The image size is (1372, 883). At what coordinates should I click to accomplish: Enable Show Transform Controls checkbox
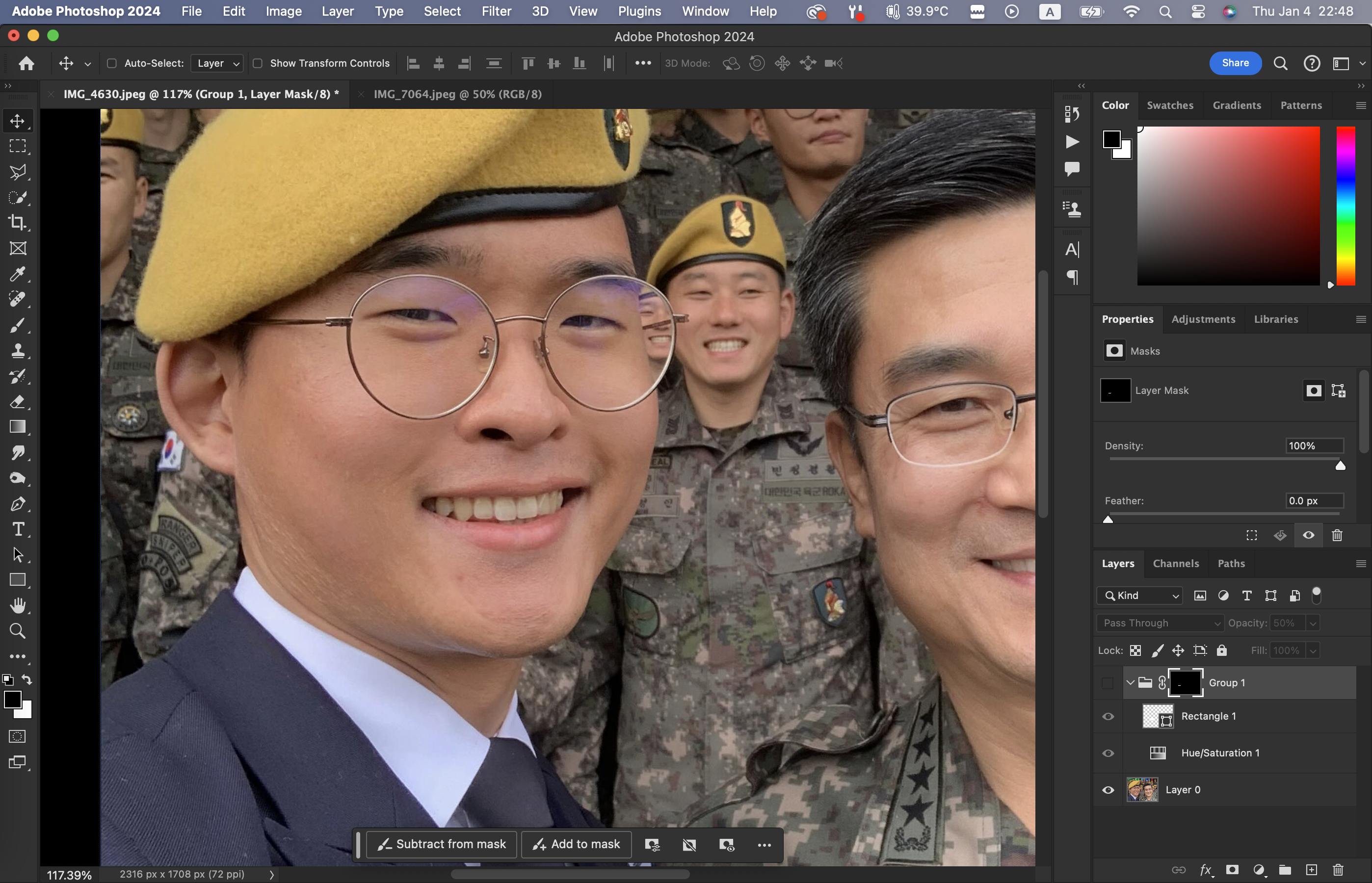258,63
